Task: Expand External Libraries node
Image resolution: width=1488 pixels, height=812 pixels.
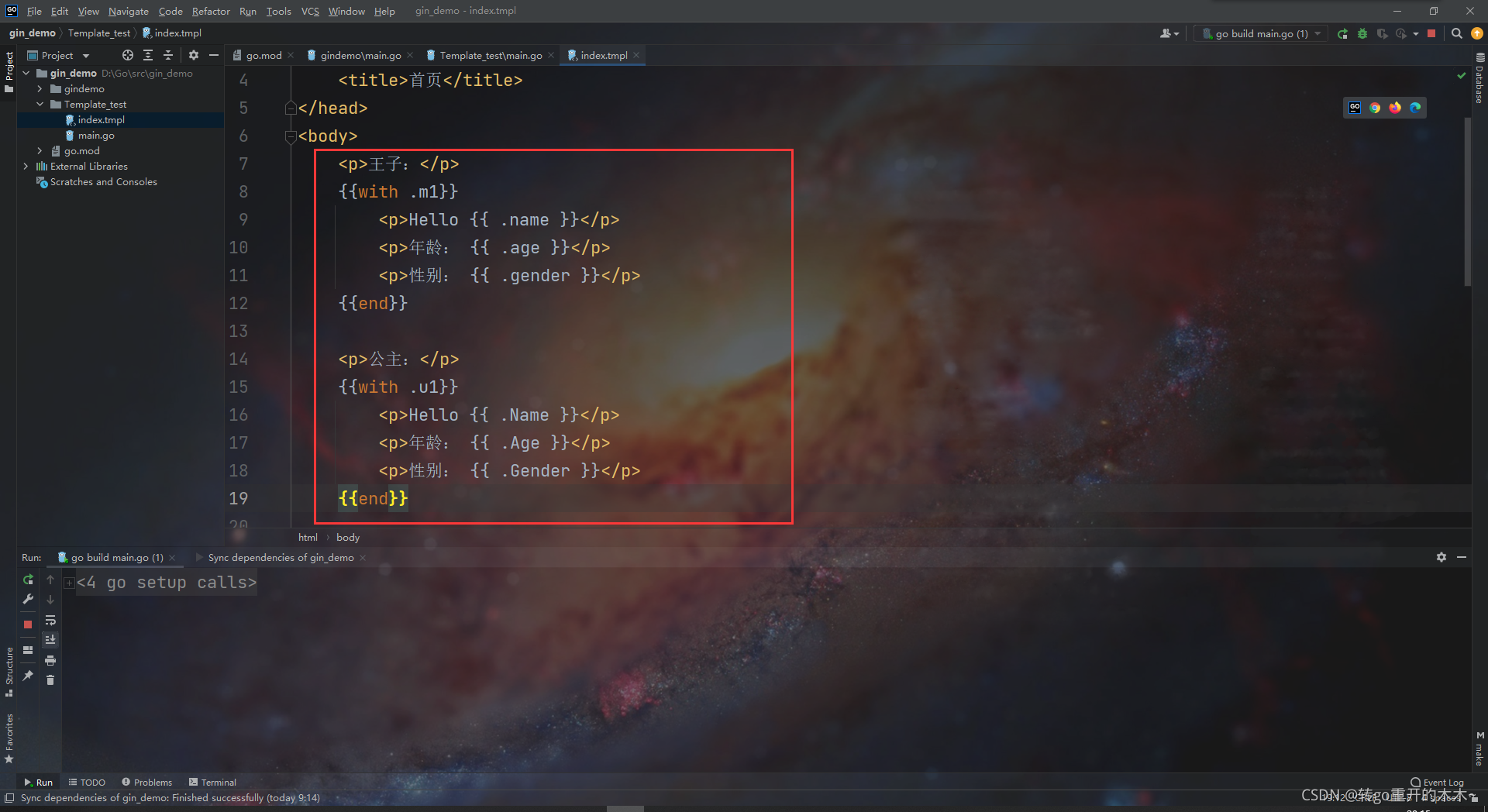Action: (x=26, y=166)
